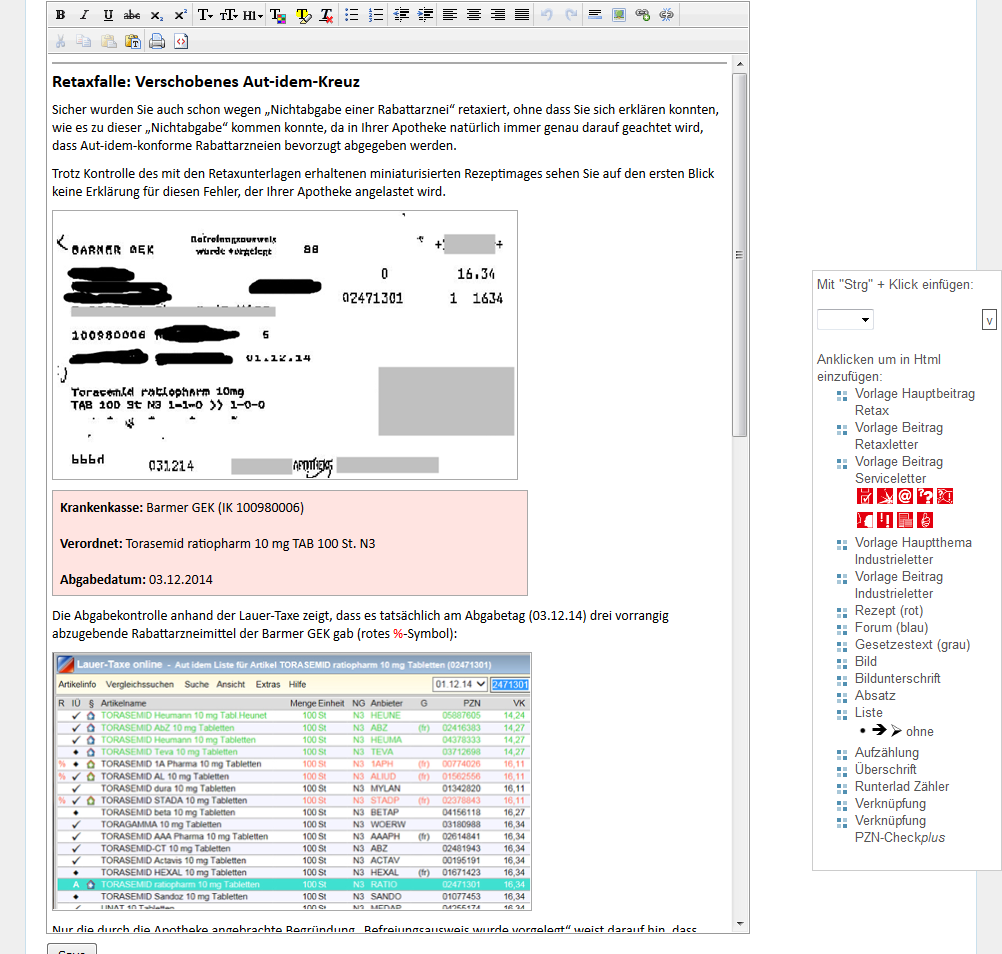Toggle italic text formatting

click(83, 15)
